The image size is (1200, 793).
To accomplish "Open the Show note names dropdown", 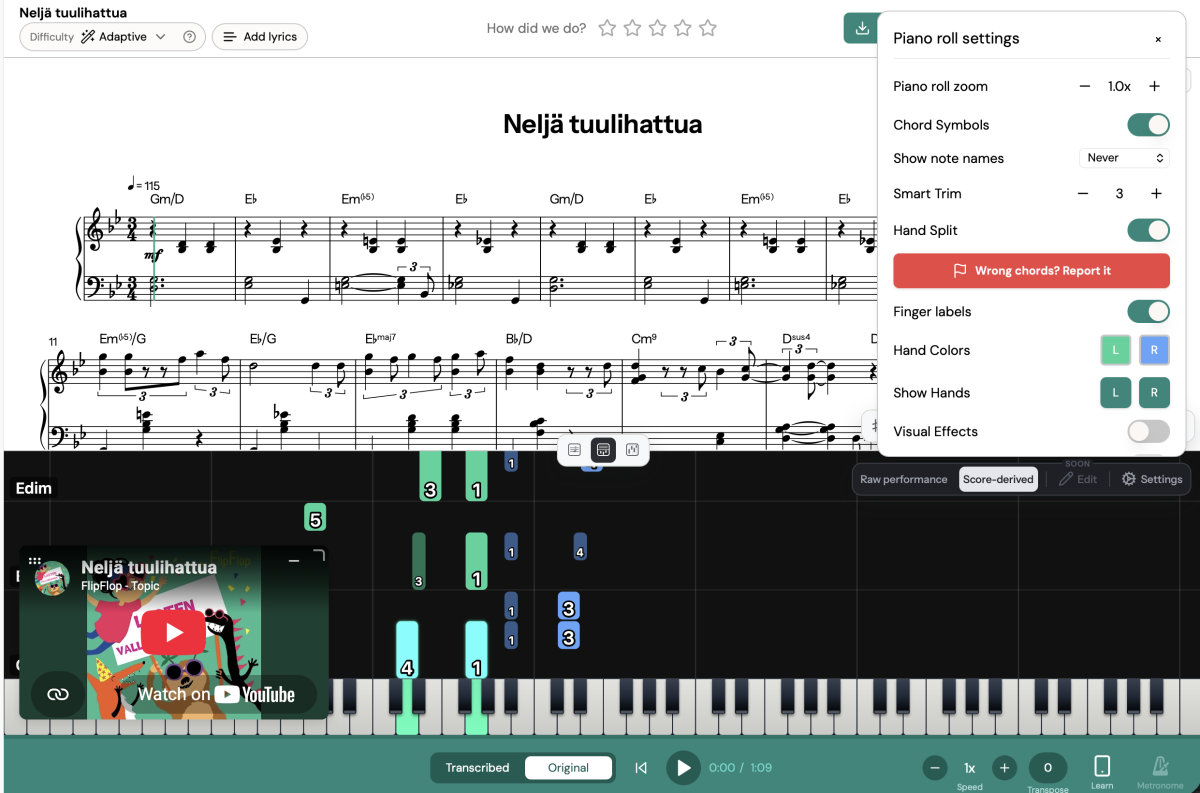I will point(1124,158).
